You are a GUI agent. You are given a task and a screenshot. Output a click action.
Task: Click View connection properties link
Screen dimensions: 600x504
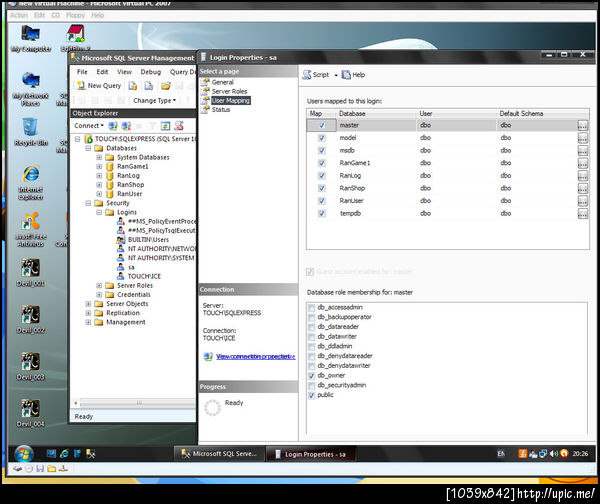pos(256,357)
